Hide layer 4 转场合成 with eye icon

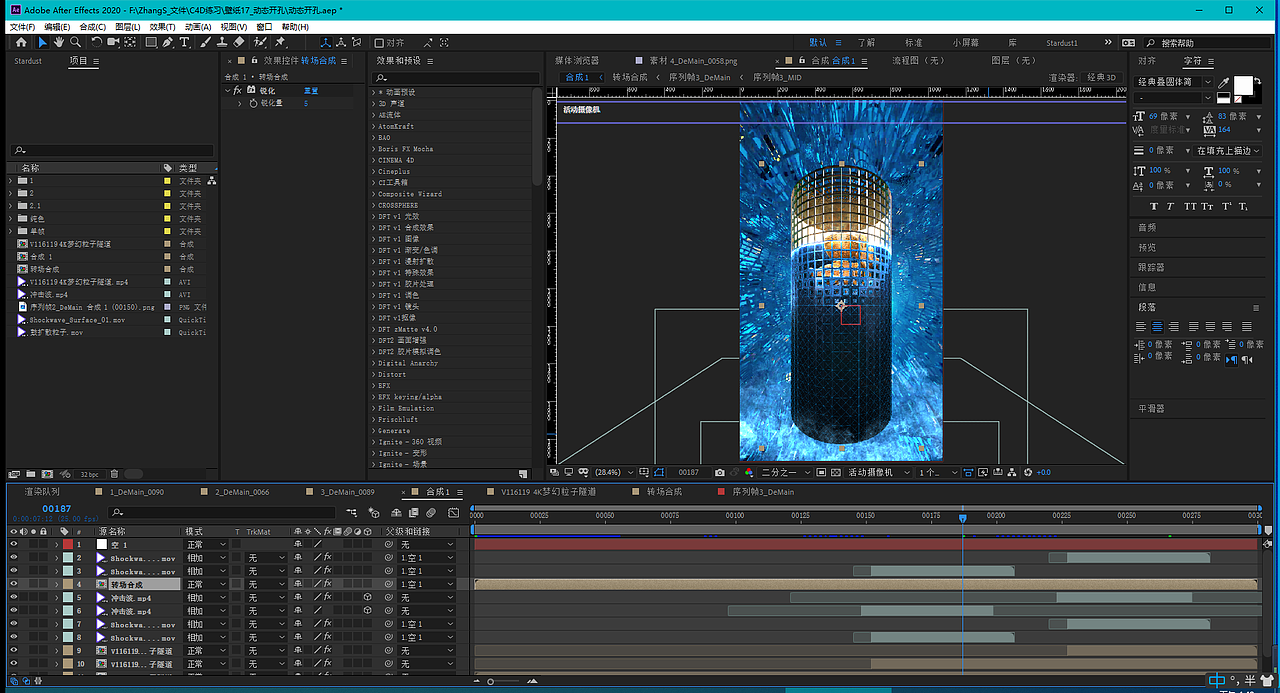coord(14,584)
